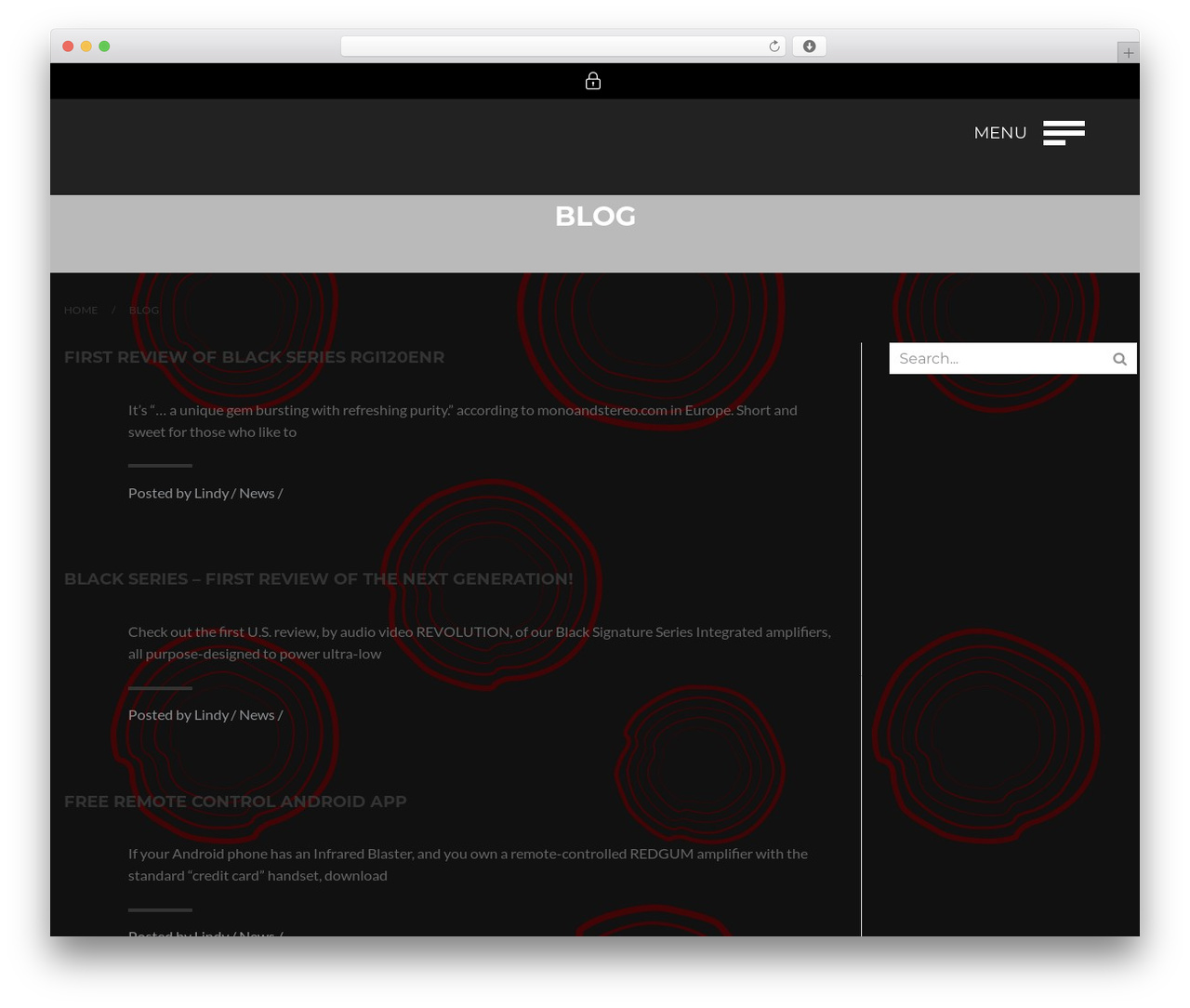The height and width of the screenshot is (1008, 1190).
Task: Click the excerpt starting "It's … a unique gem"
Action: [x=463, y=421]
